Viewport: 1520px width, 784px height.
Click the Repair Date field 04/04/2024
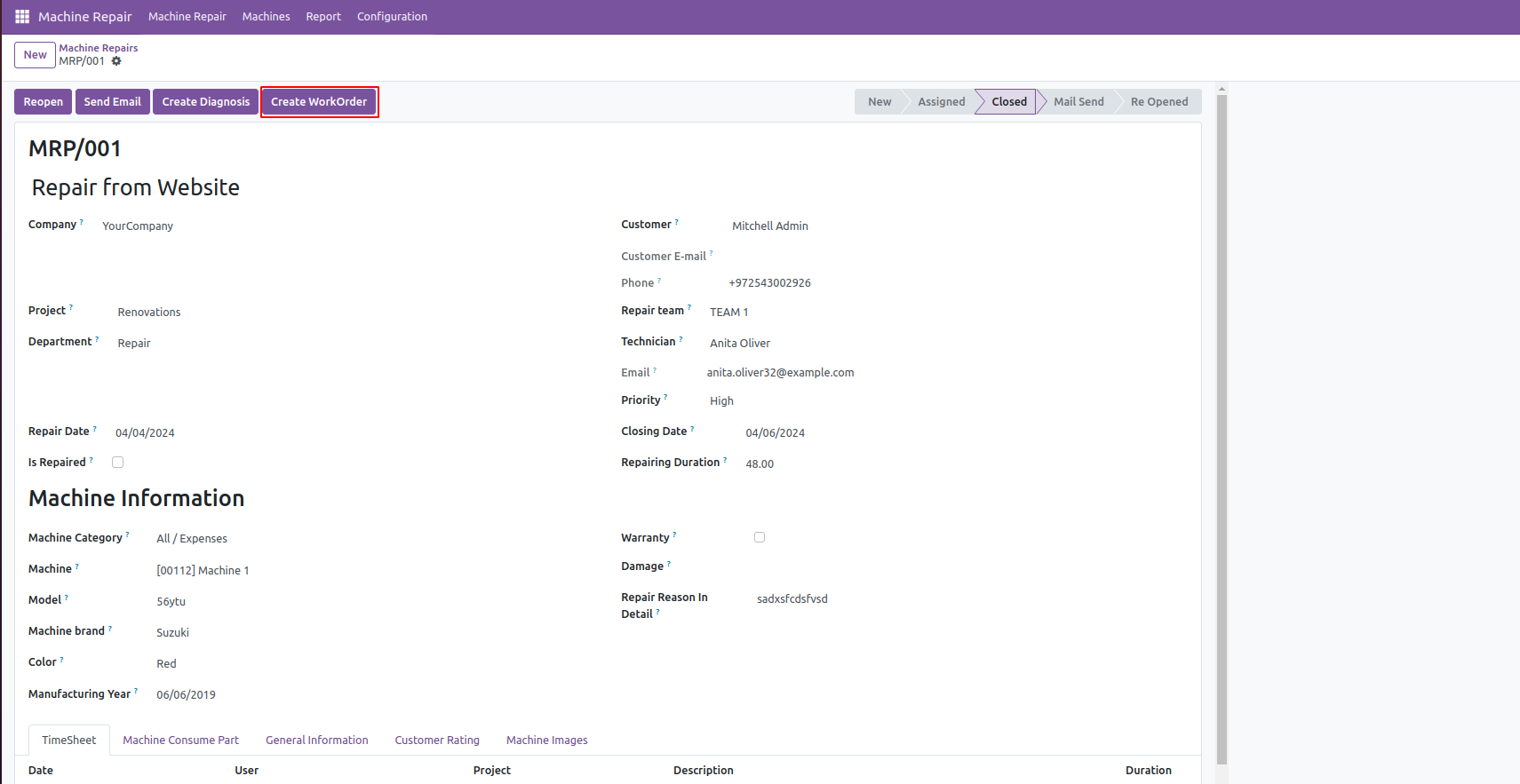145,433
